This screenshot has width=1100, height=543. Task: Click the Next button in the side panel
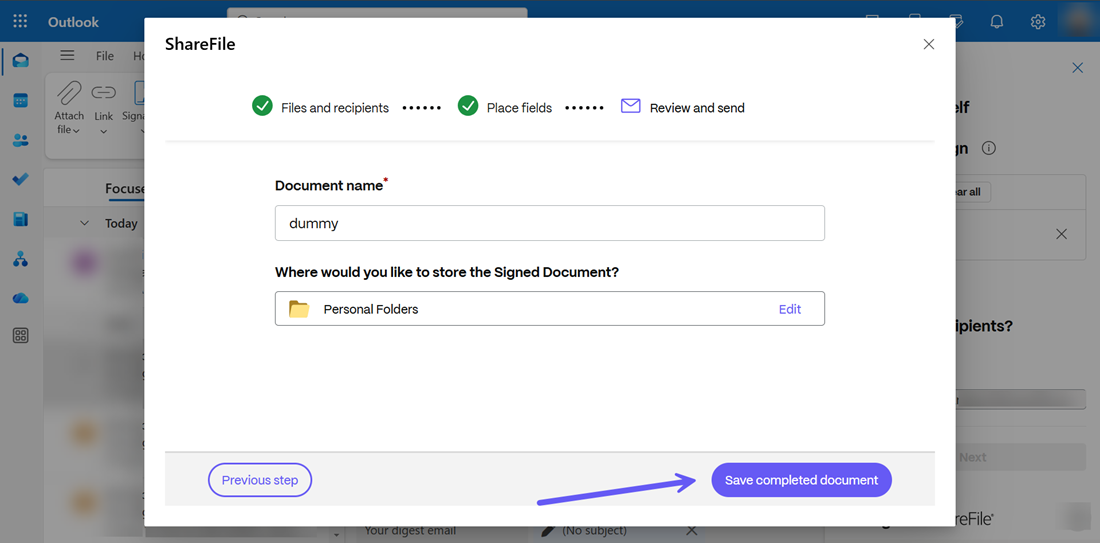(x=973, y=457)
